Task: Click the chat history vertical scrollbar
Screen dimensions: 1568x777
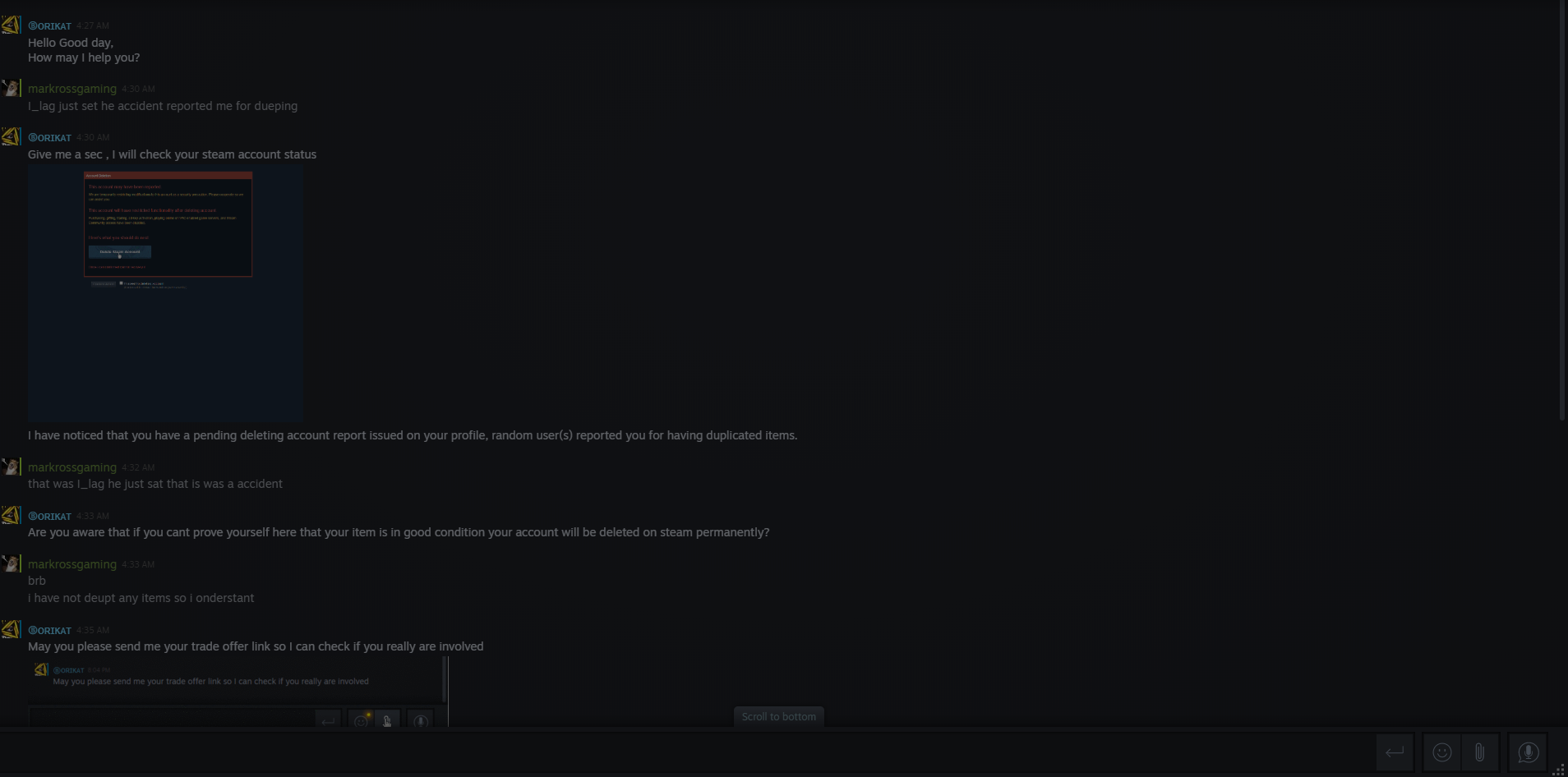Action: coord(1563,211)
